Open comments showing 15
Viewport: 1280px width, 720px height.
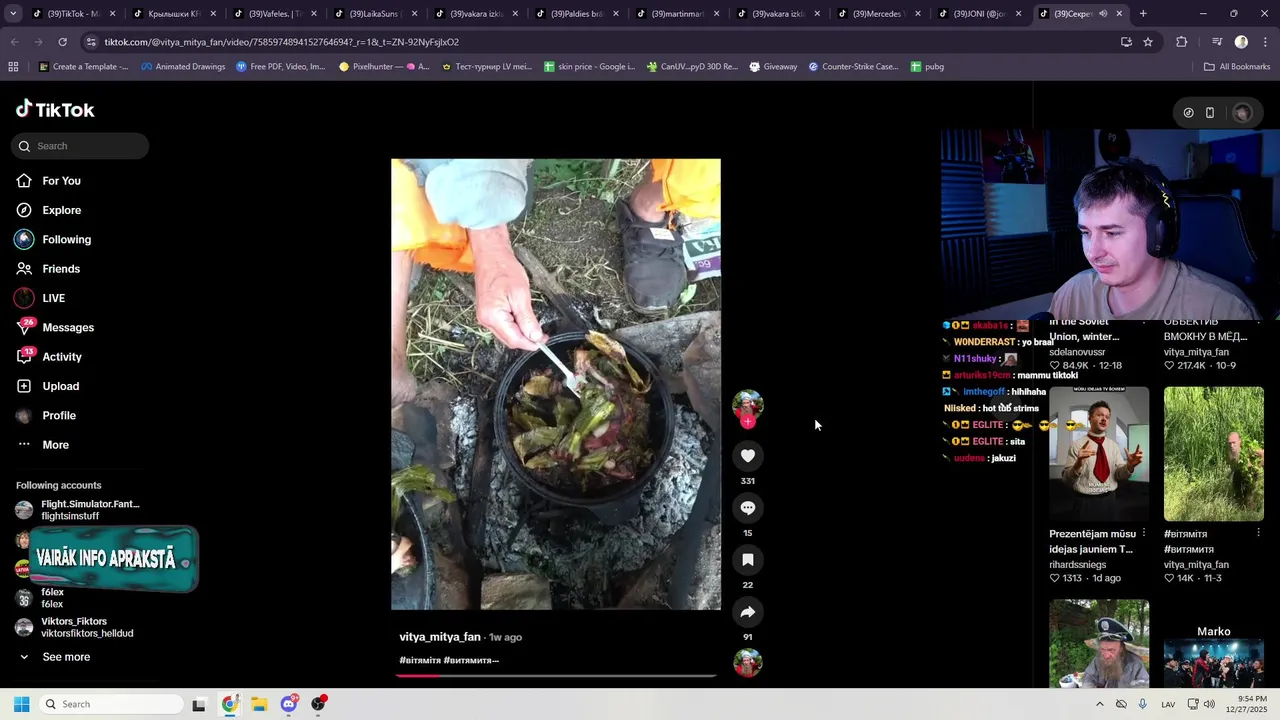(747, 508)
